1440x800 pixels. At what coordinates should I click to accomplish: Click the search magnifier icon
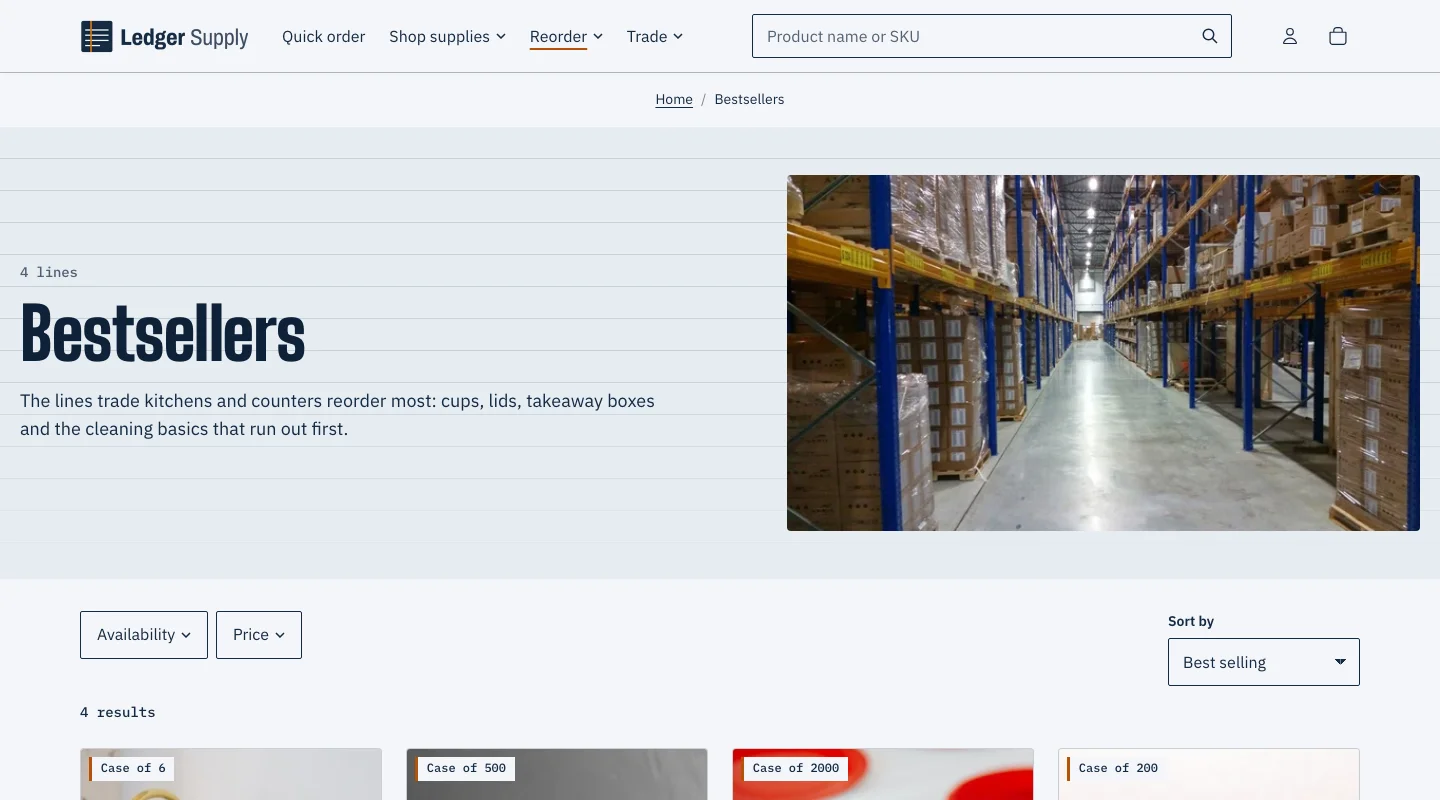pyautogui.click(x=1210, y=36)
